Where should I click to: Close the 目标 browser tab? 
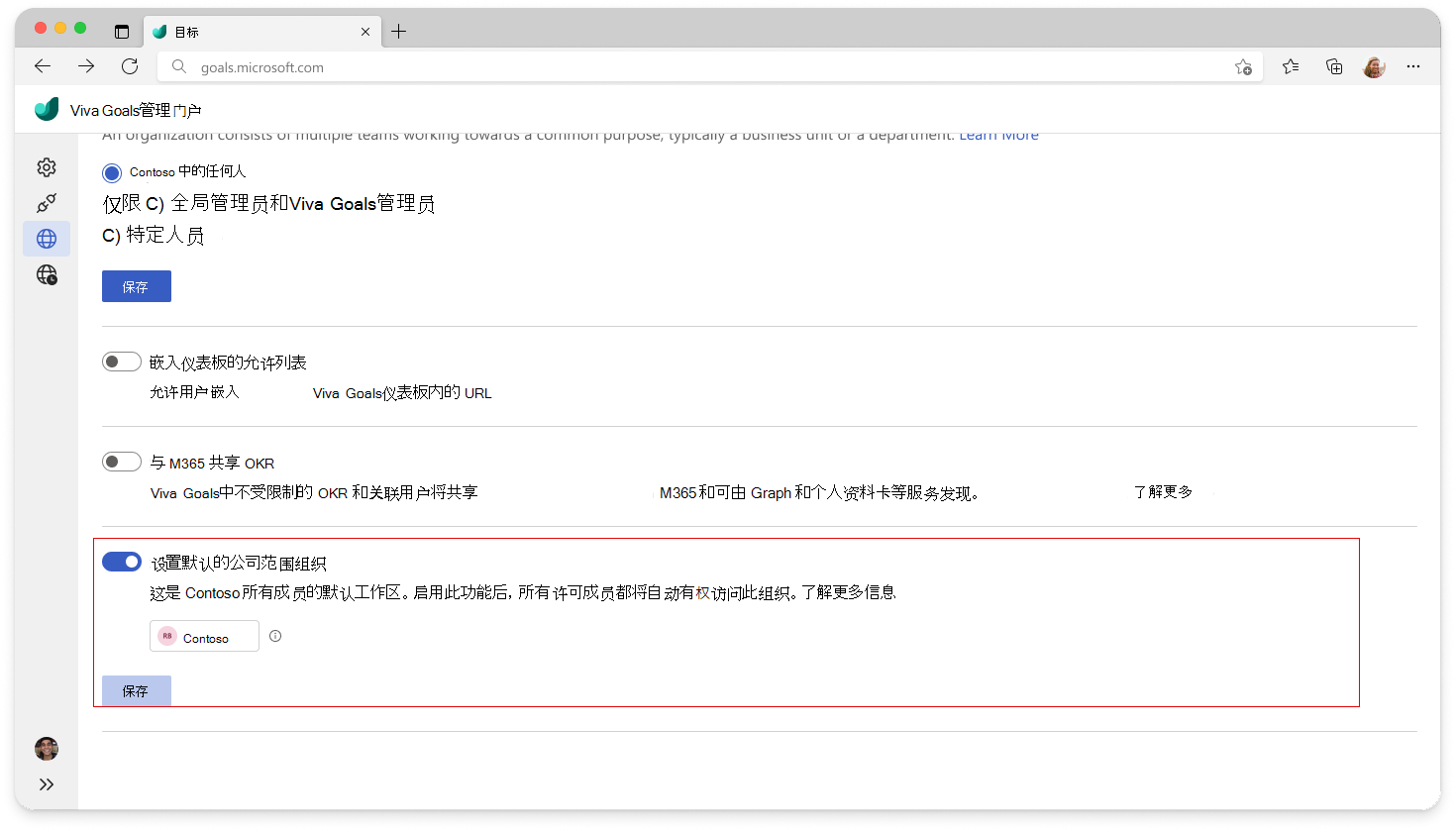click(x=365, y=32)
